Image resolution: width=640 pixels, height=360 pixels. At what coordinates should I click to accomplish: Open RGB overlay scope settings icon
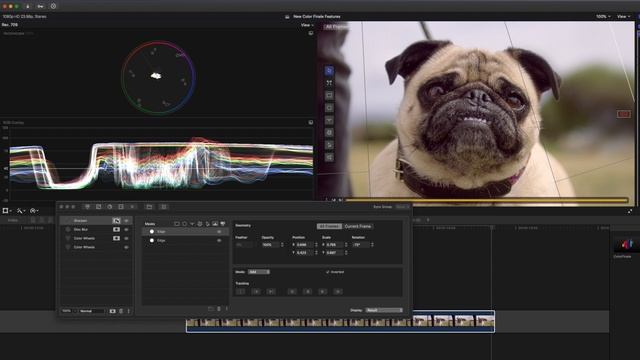point(311,122)
